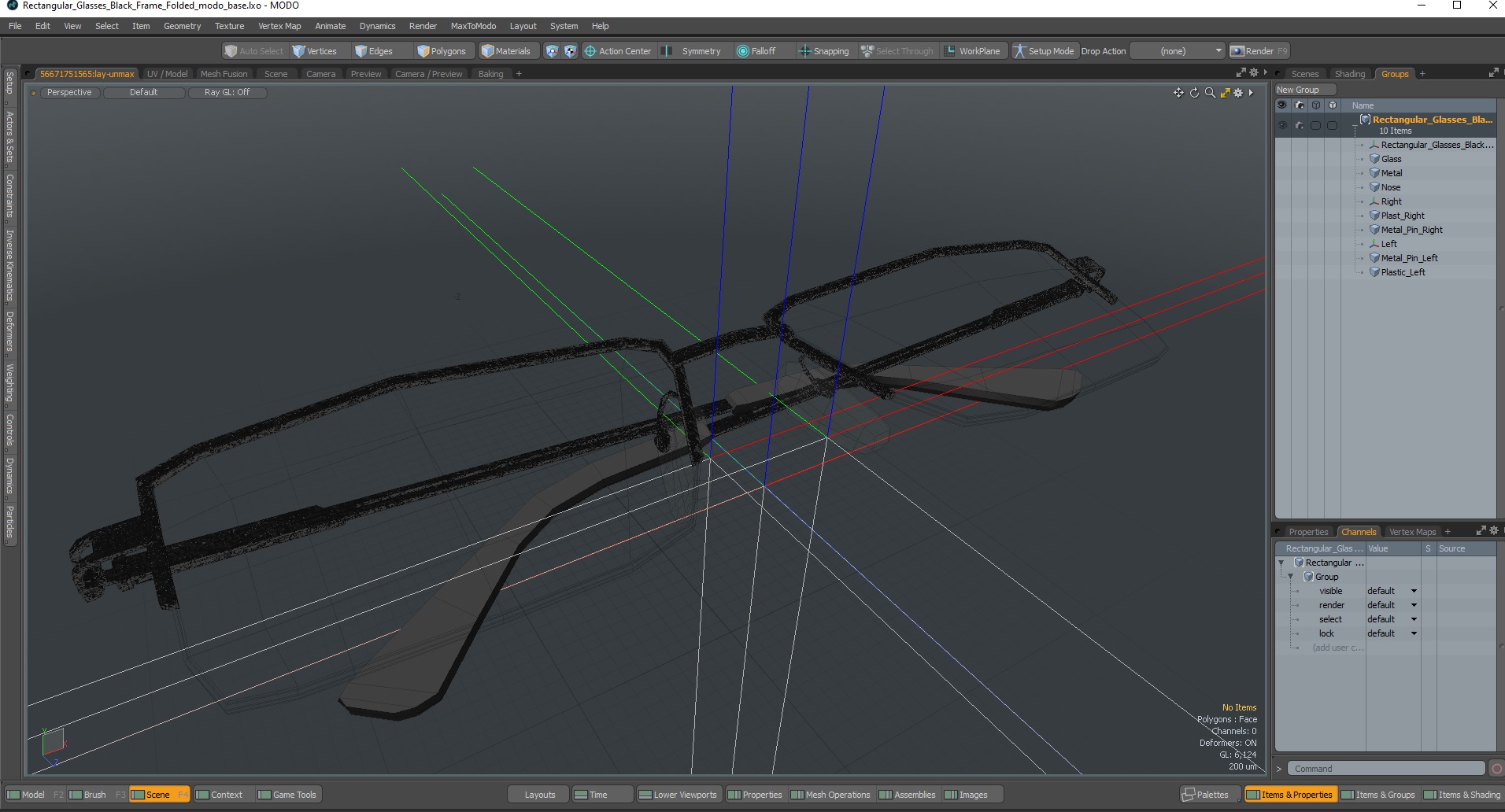Click the viewport maximize (yellow arrows) icon

(1225, 93)
